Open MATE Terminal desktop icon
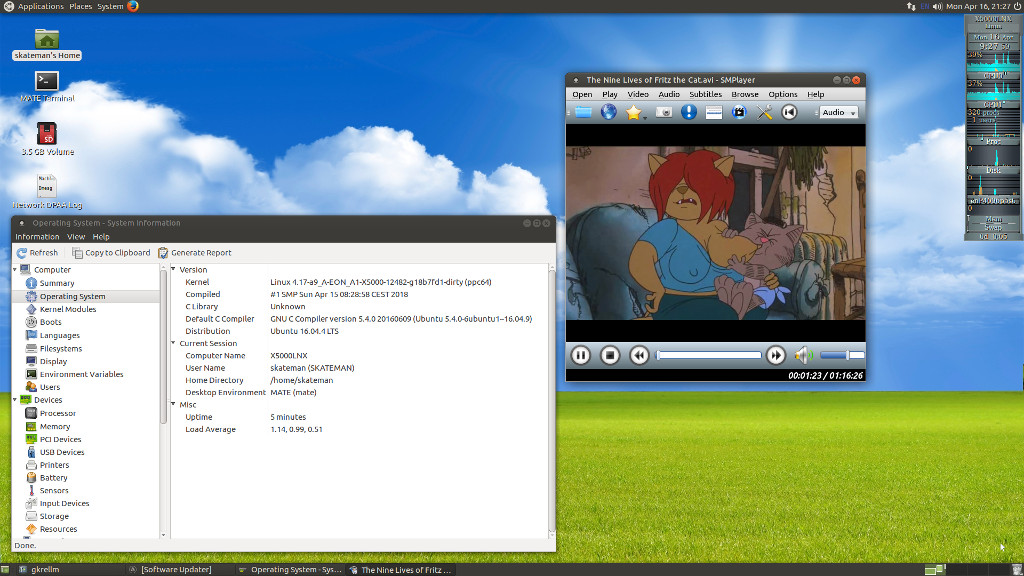The width and height of the screenshot is (1024, 576). pos(47,87)
